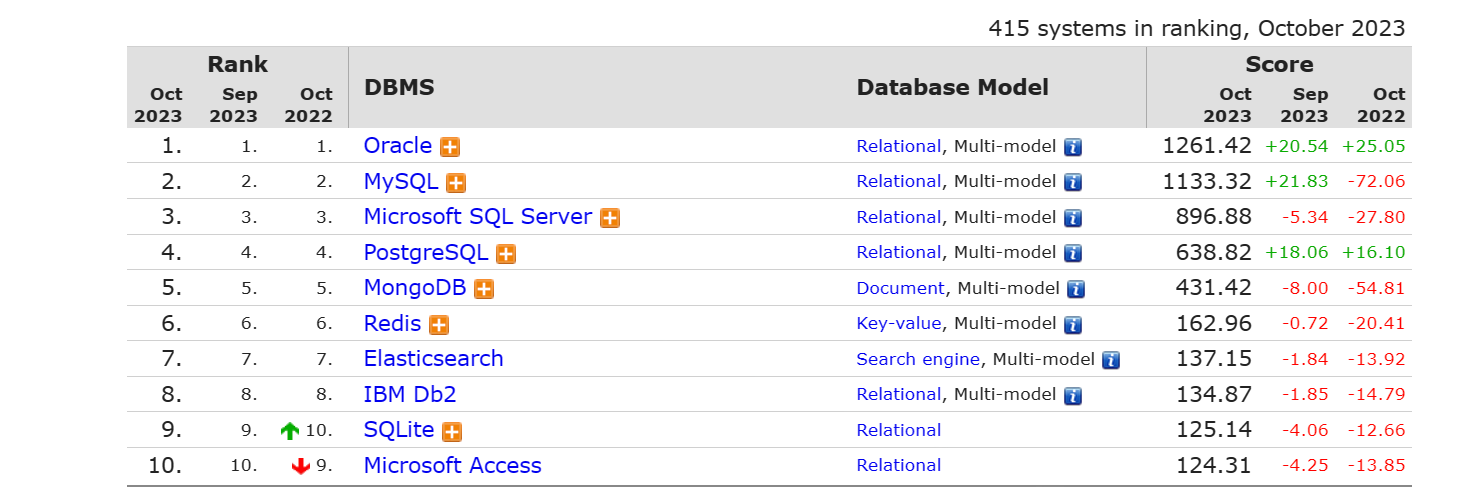Click the orange plus icon beside MongoDB
This screenshot has width=1480, height=492.
[x=484, y=289]
